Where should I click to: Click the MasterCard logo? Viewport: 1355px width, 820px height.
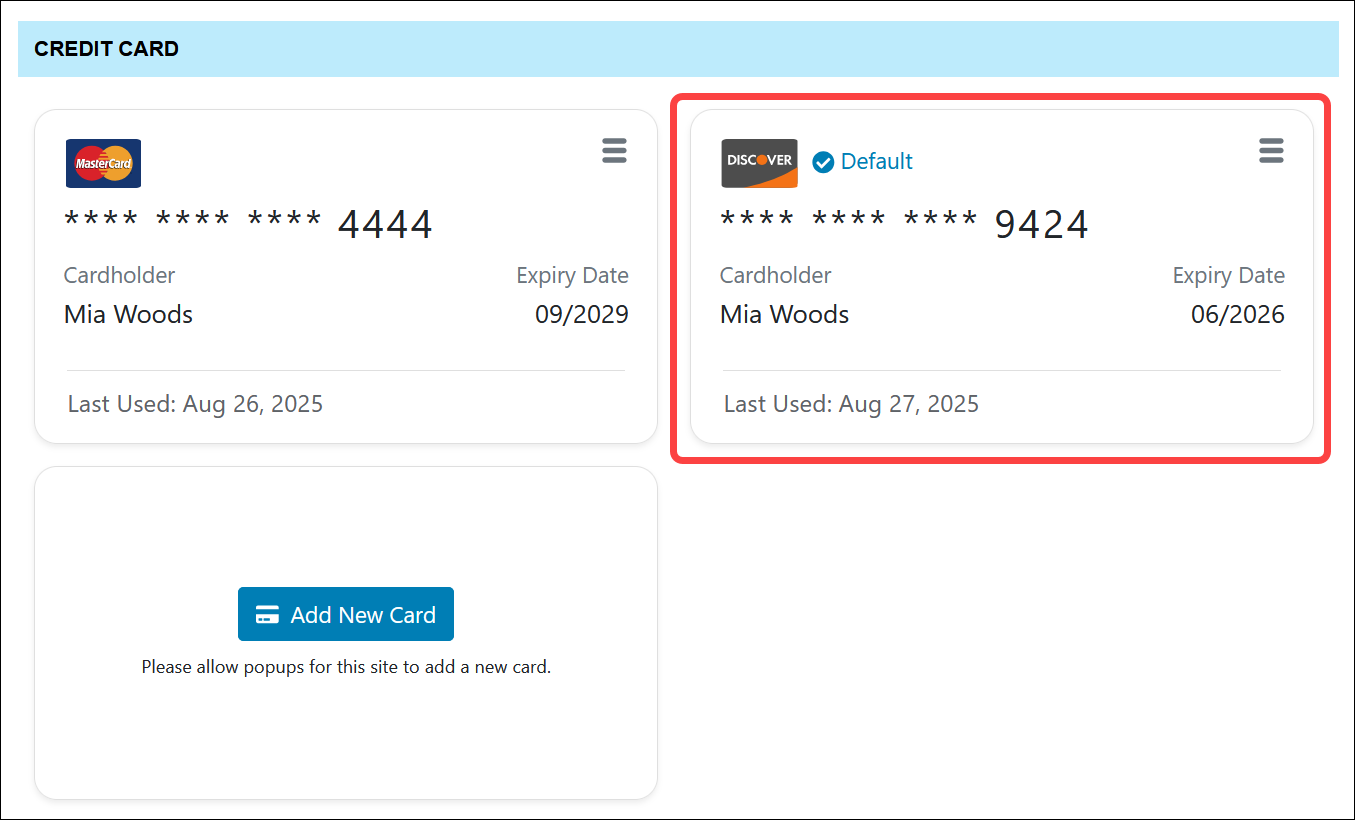103,163
